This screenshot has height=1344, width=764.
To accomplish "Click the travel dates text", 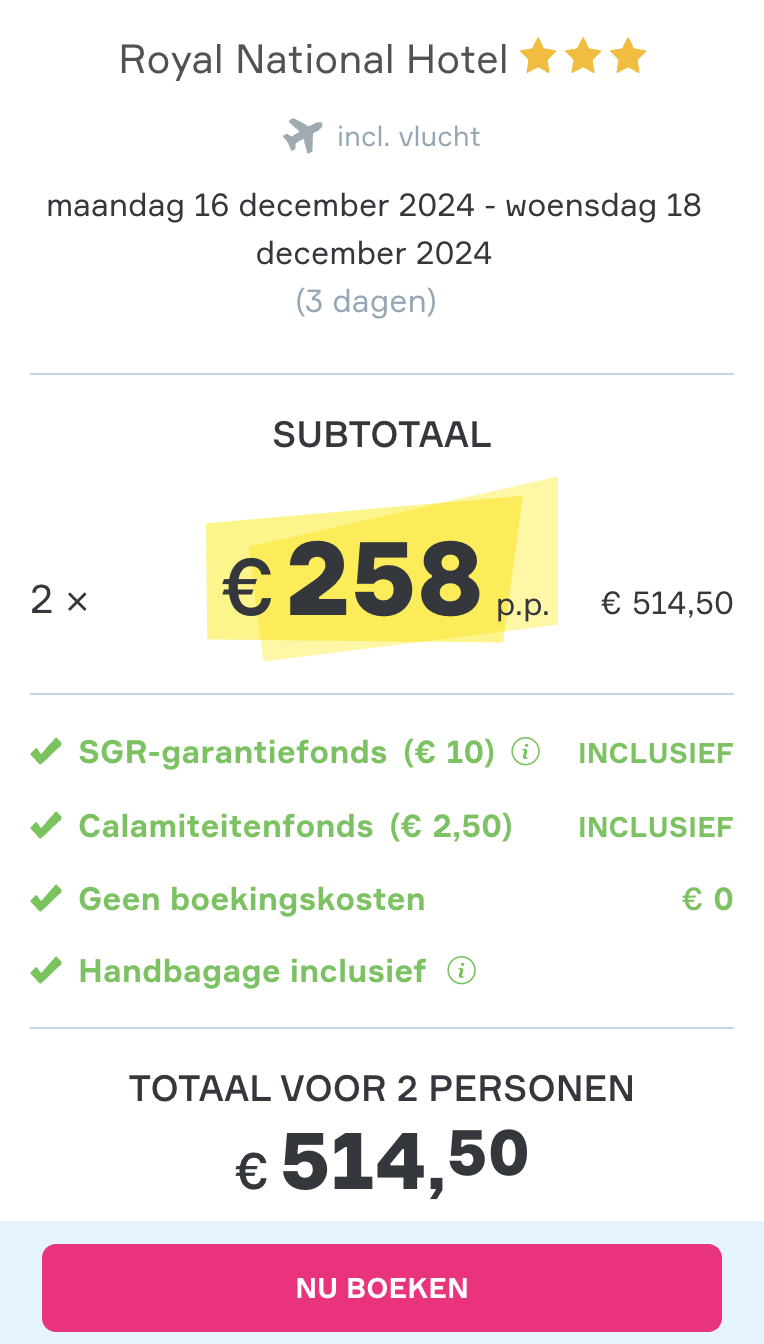I will coord(374,229).
